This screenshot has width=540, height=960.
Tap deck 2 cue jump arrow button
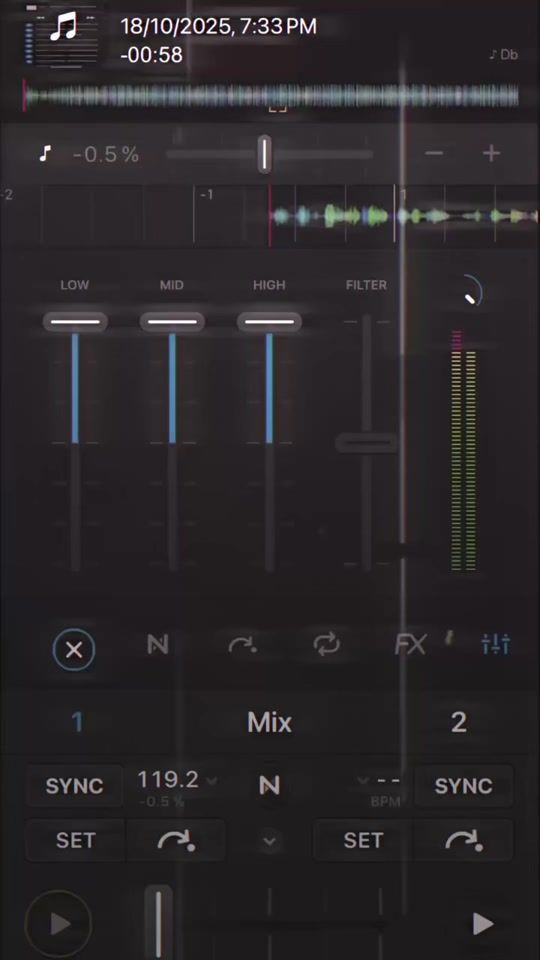(463, 840)
